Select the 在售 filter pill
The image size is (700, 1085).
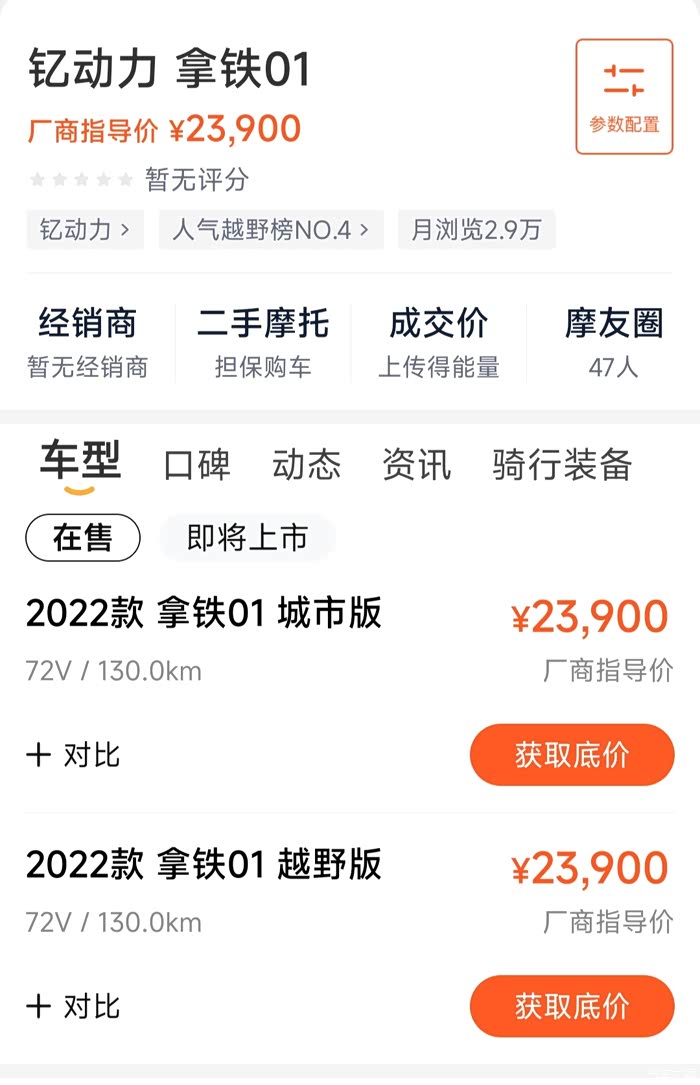pos(83,538)
